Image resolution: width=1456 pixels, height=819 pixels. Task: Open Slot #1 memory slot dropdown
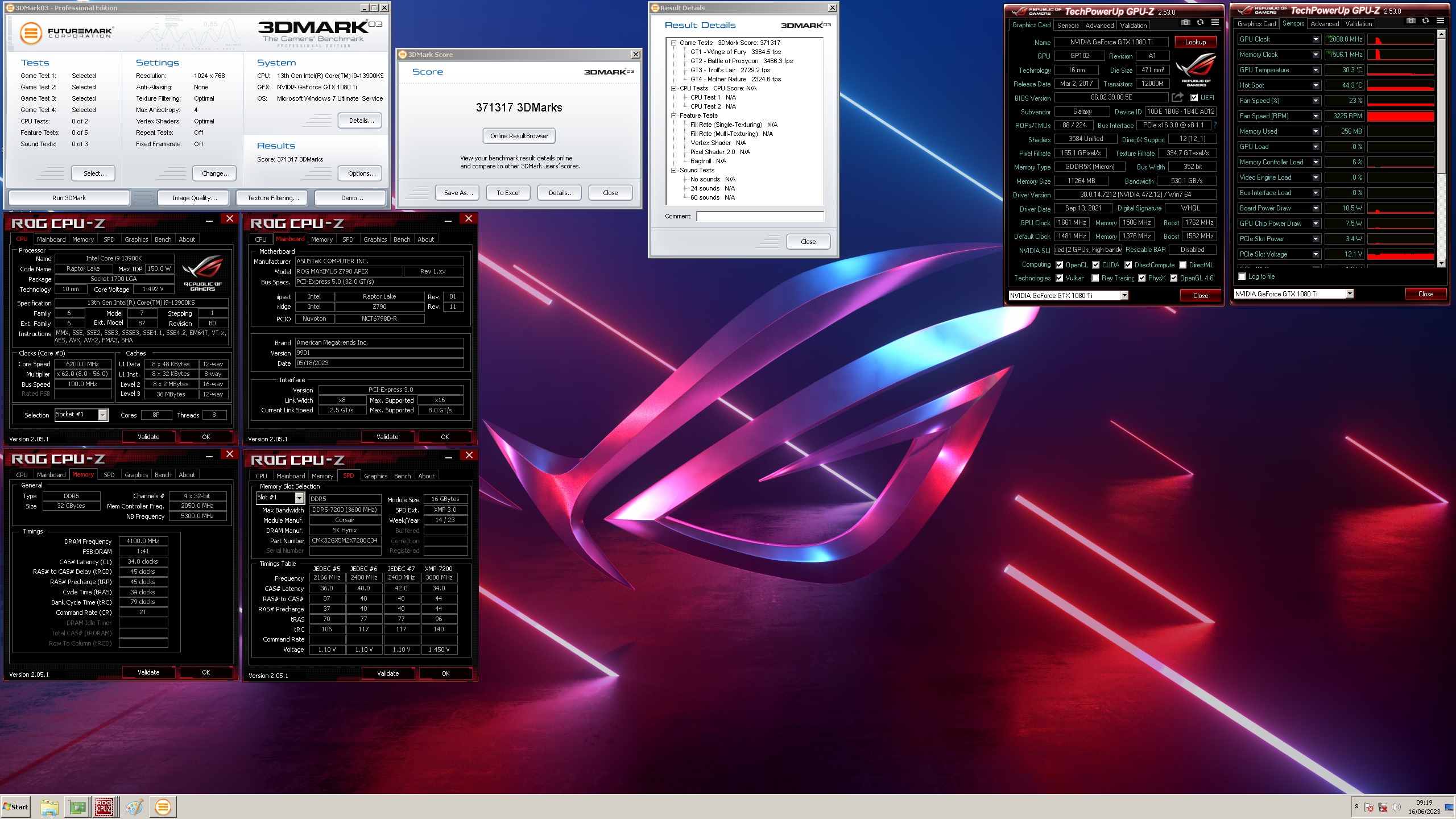[300, 498]
